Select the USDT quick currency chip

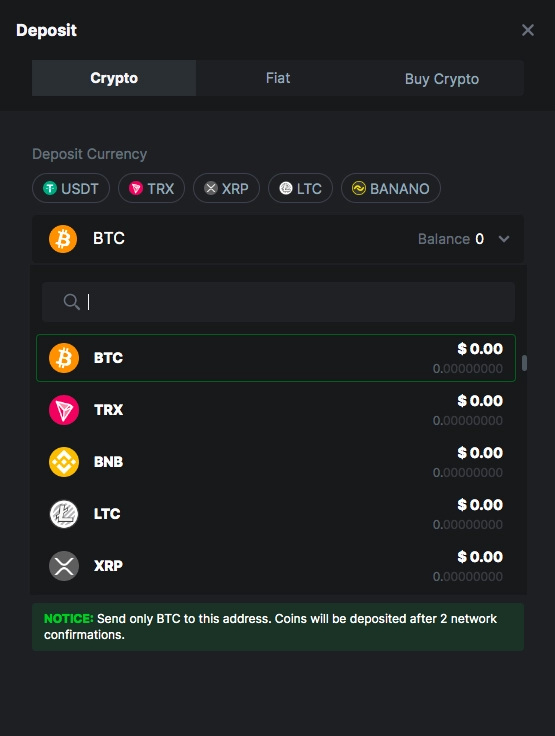point(71,188)
